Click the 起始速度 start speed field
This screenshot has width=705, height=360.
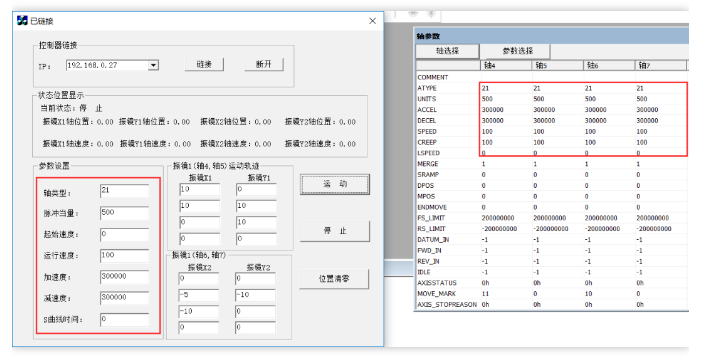[125, 234]
